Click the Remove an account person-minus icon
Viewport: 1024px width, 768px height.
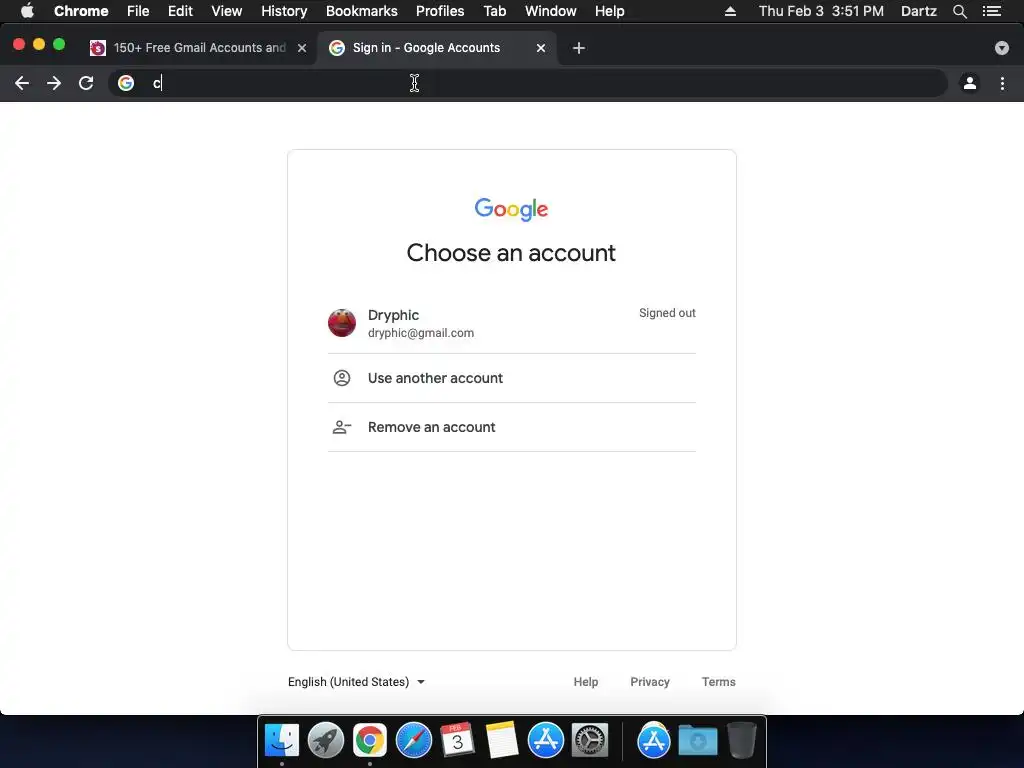[342, 427]
